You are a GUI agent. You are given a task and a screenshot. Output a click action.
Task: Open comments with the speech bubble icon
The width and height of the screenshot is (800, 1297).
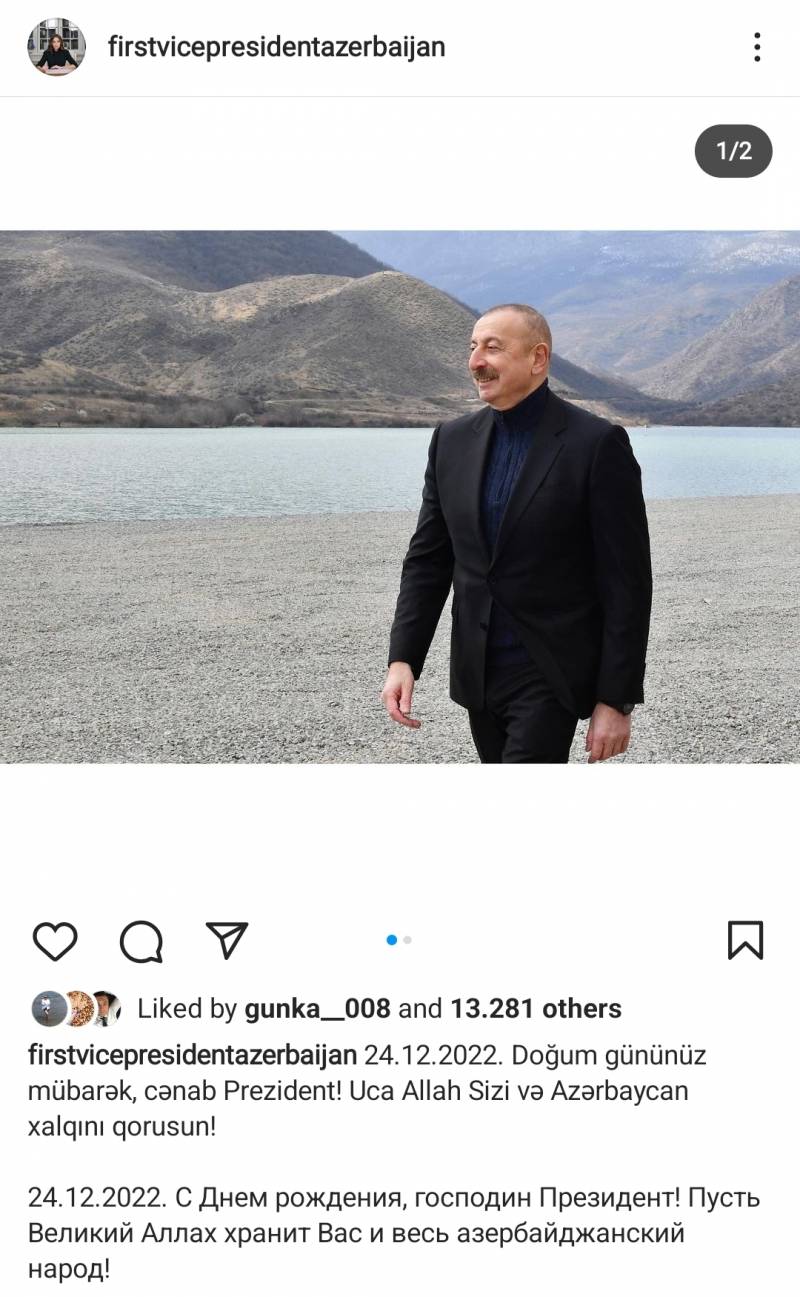141,940
